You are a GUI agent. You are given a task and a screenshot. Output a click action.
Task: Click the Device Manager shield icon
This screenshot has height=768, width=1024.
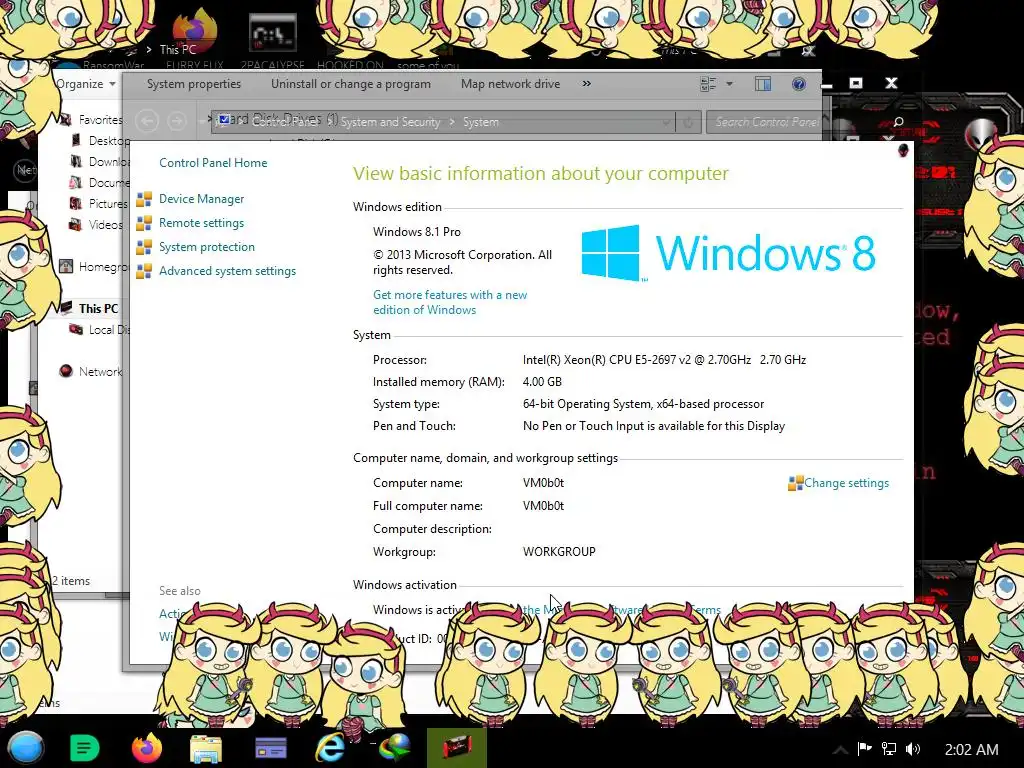point(144,199)
